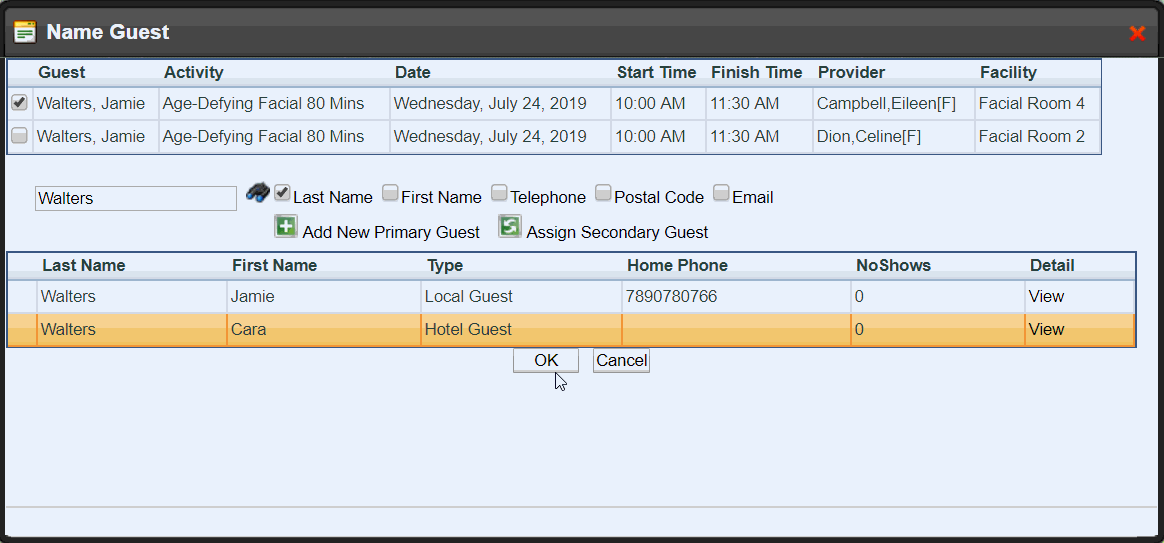Screen dimensions: 1164x543
Task: Click the Last Name column header
Action: 83,265
